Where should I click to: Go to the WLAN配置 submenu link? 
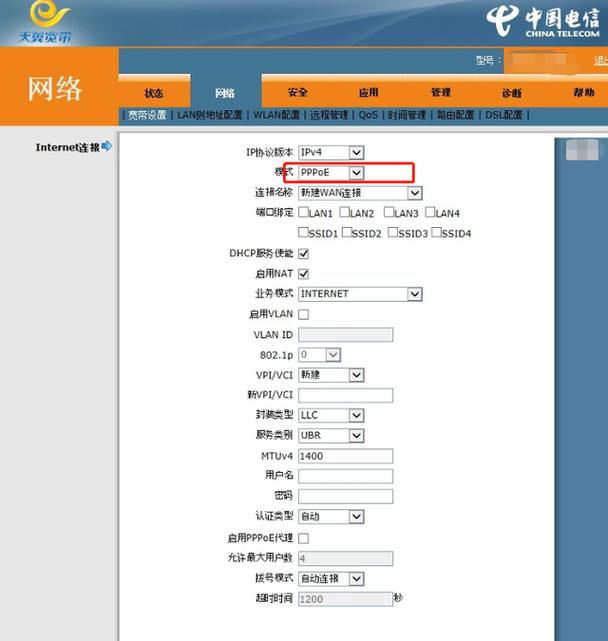[x=276, y=115]
